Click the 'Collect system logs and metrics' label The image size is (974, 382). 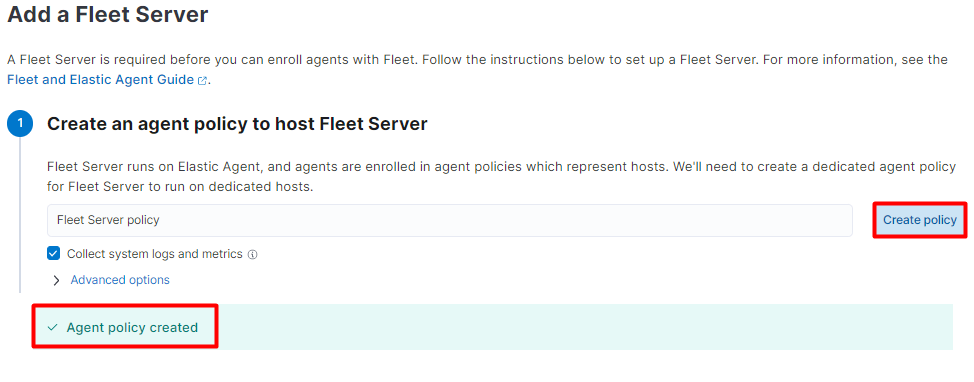click(x=155, y=253)
